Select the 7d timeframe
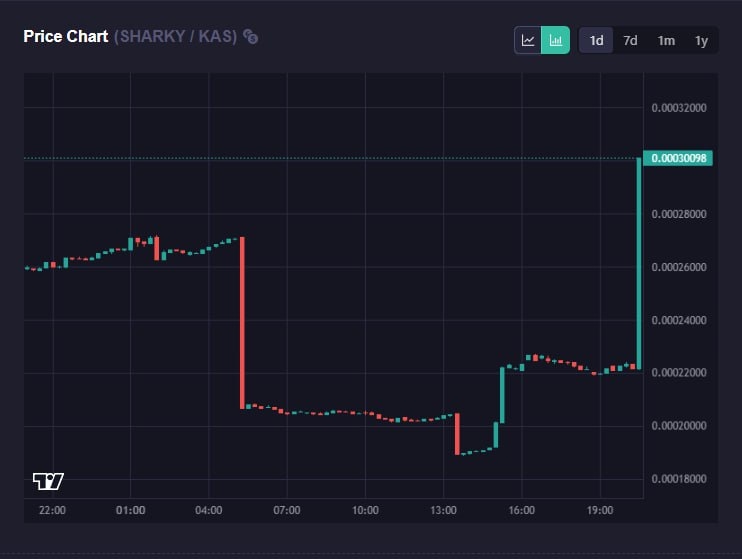 point(630,40)
